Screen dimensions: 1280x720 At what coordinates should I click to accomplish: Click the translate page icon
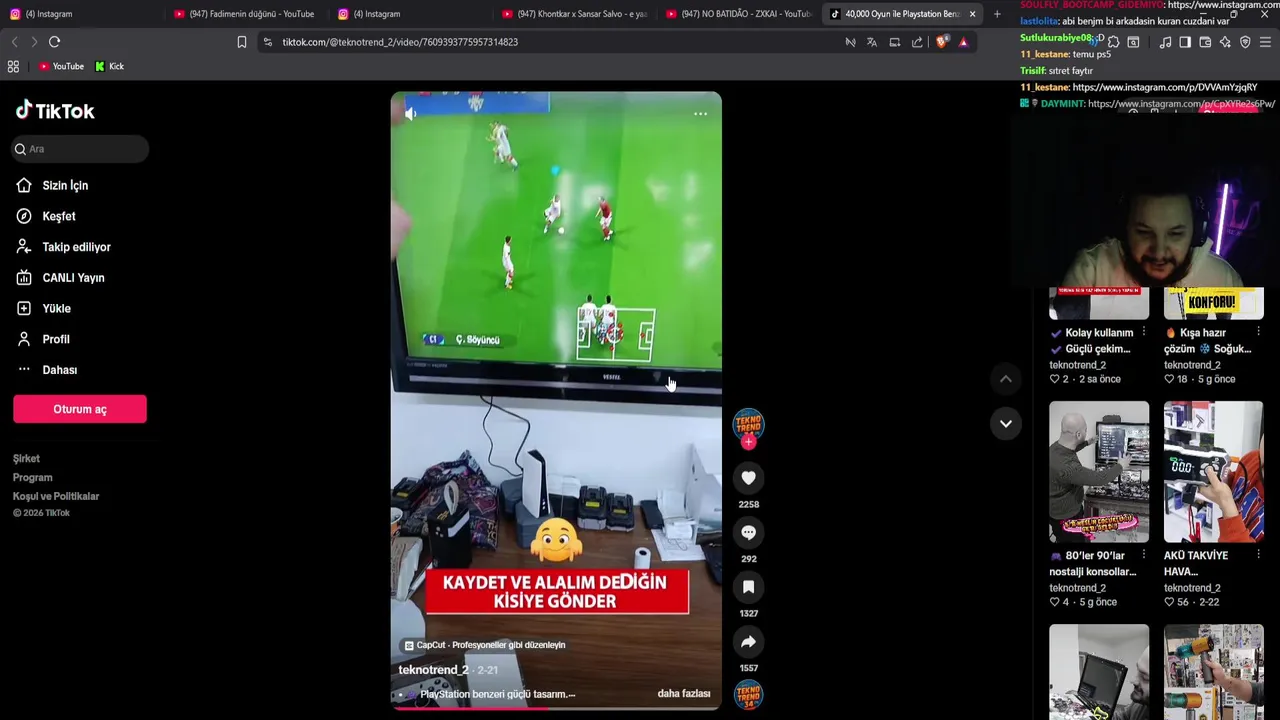pyautogui.click(x=872, y=42)
